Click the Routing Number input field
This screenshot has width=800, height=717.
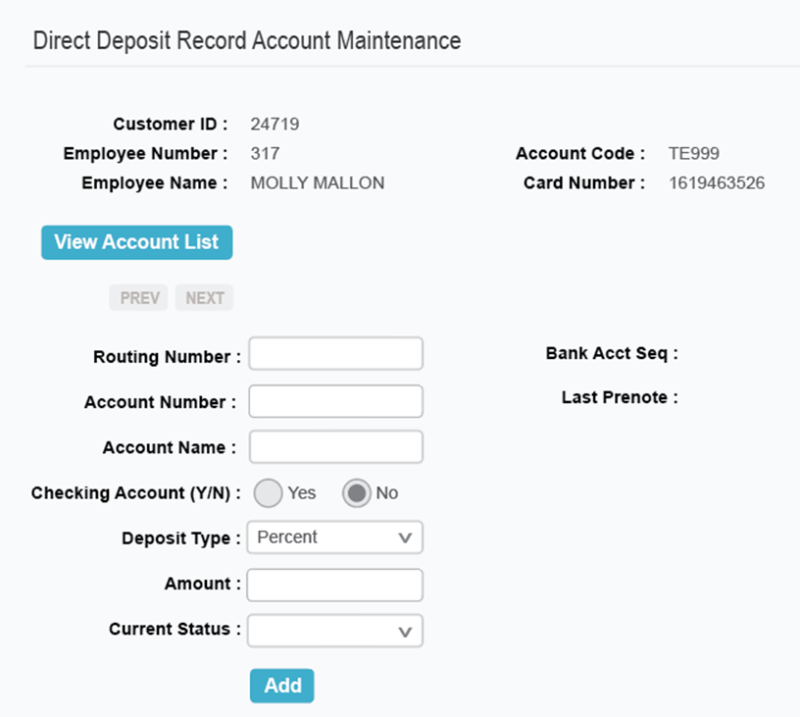click(335, 354)
